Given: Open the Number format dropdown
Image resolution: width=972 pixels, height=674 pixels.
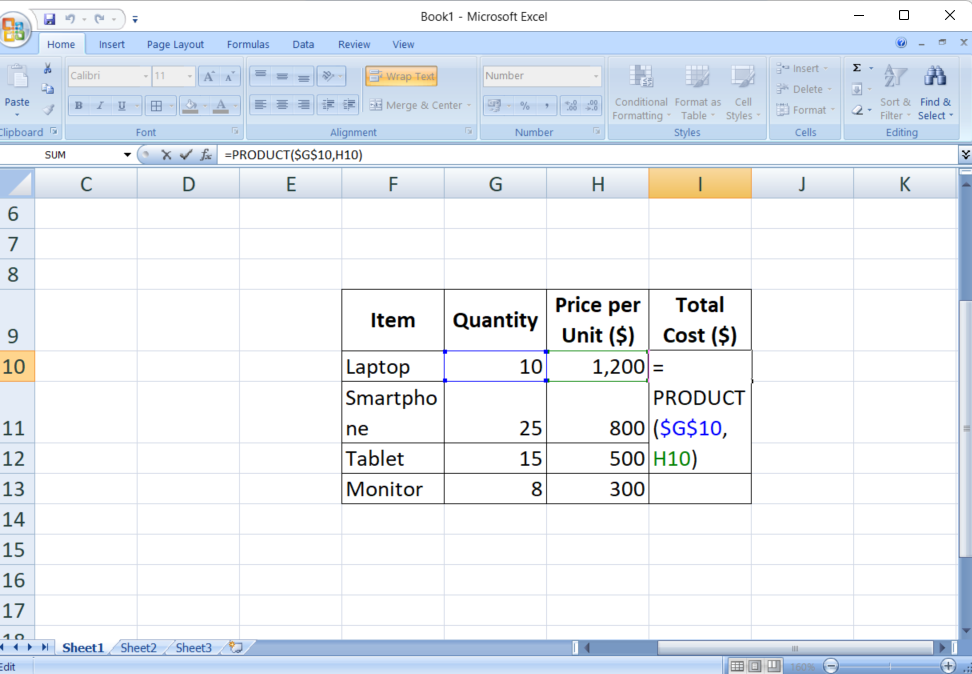Looking at the screenshot, I should [x=596, y=76].
